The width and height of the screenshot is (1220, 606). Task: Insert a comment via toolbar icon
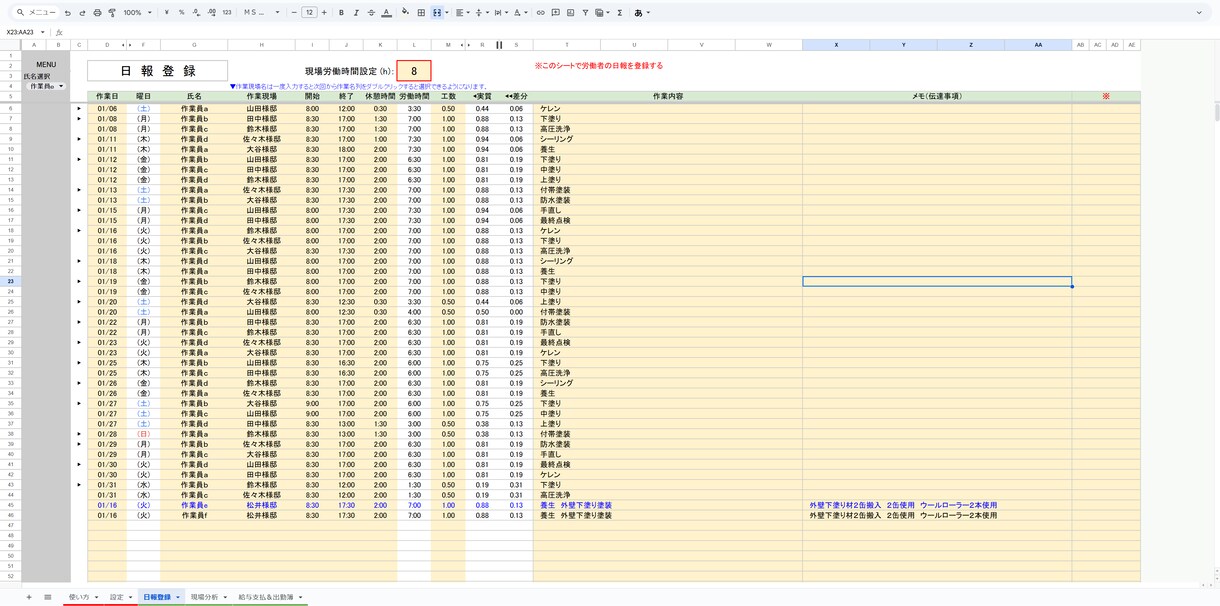click(556, 13)
